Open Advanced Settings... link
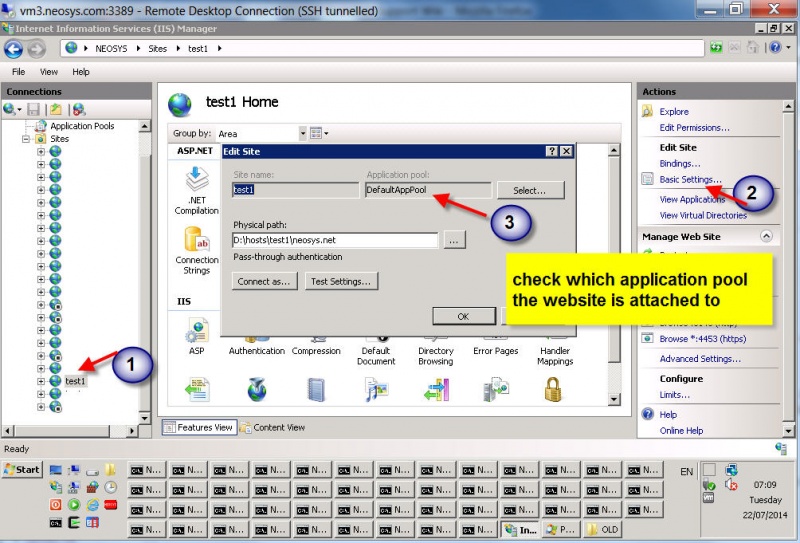Image resolution: width=800 pixels, height=543 pixels. (x=700, y=359)
